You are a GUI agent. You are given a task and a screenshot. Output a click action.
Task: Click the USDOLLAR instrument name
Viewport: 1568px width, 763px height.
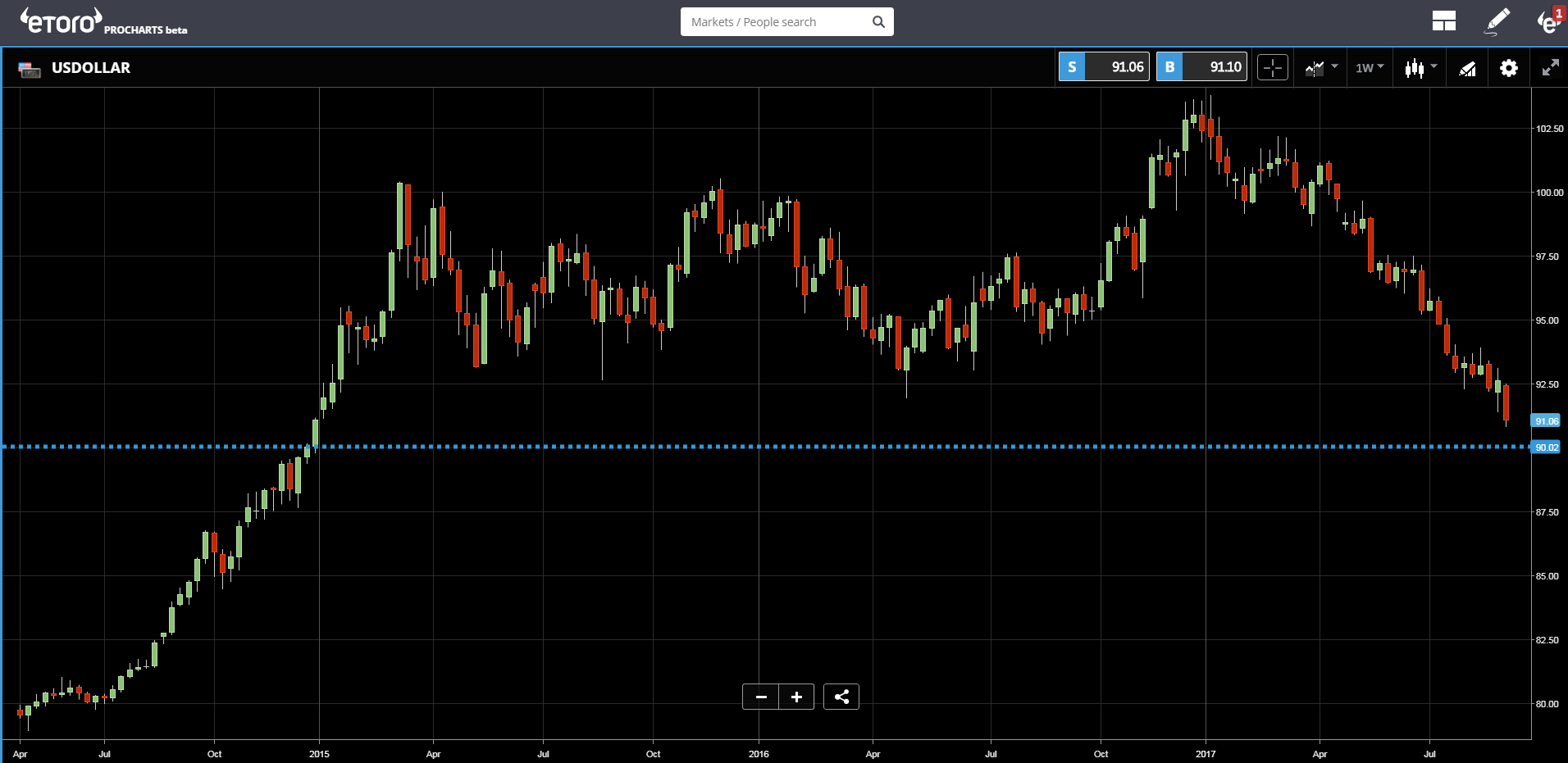point(91,68)
